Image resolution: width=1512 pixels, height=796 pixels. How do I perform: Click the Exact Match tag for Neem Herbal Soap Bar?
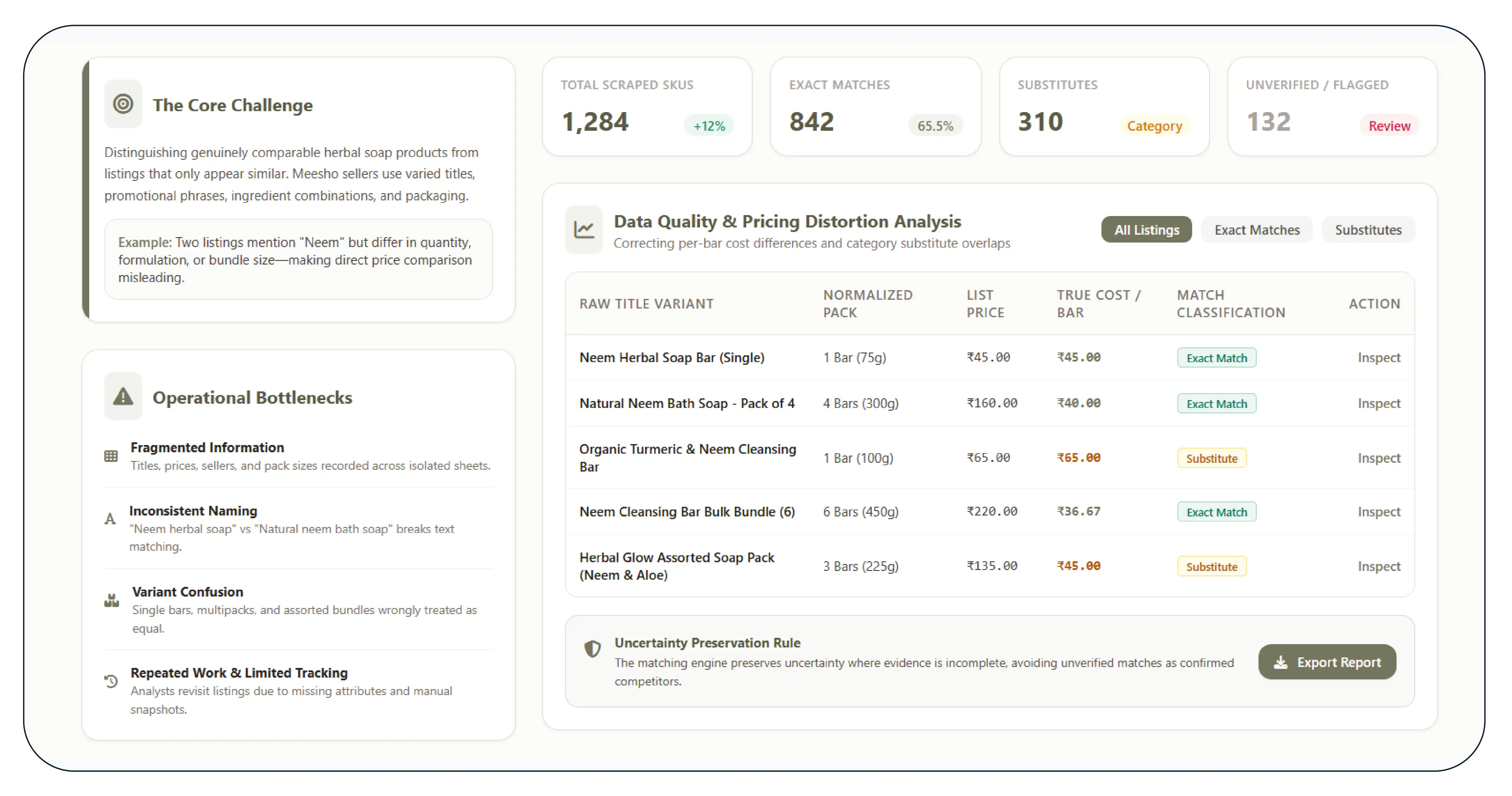[1217, 358]
